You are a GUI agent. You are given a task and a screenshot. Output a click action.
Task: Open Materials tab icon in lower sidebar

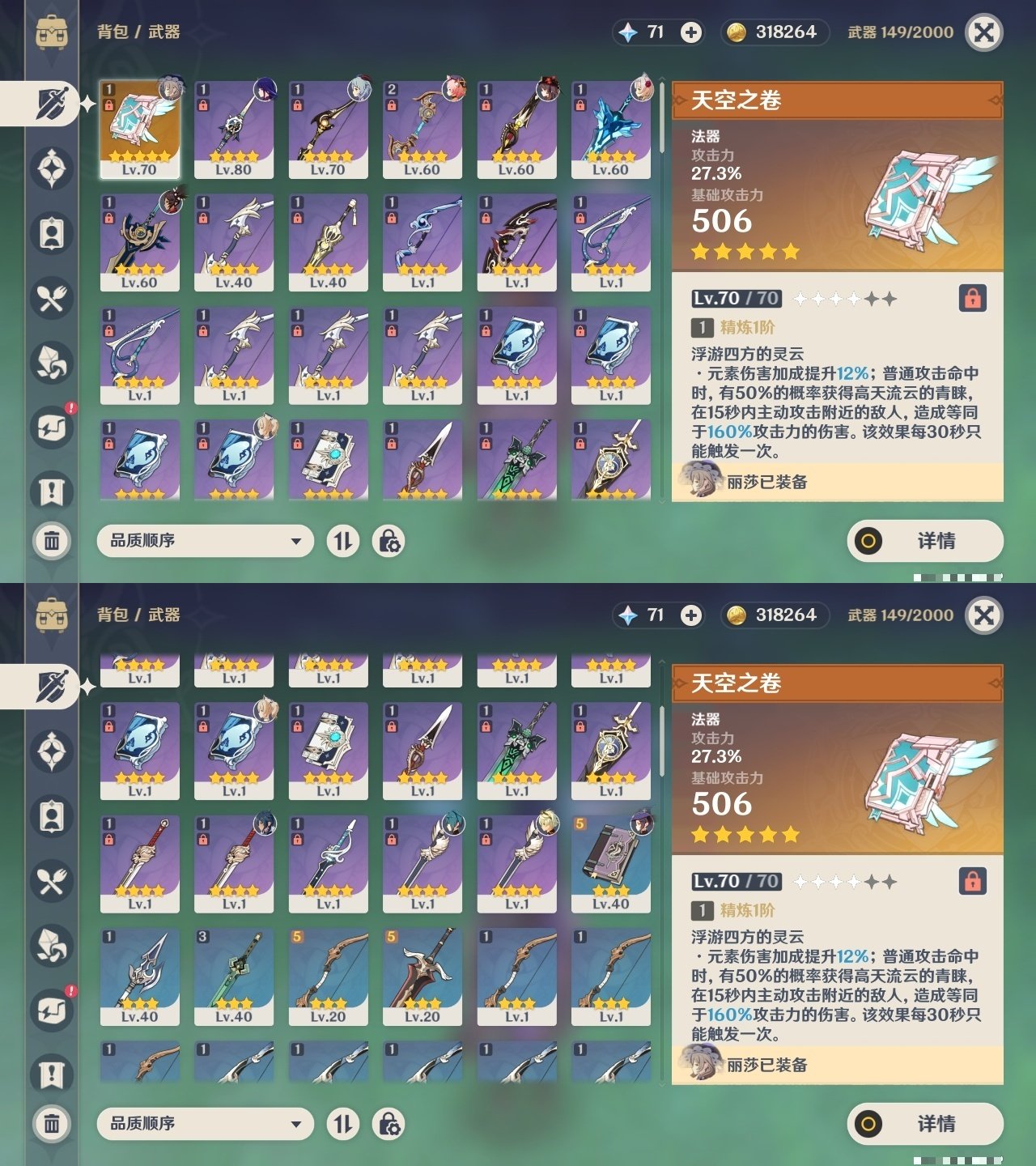coord(52,946)
